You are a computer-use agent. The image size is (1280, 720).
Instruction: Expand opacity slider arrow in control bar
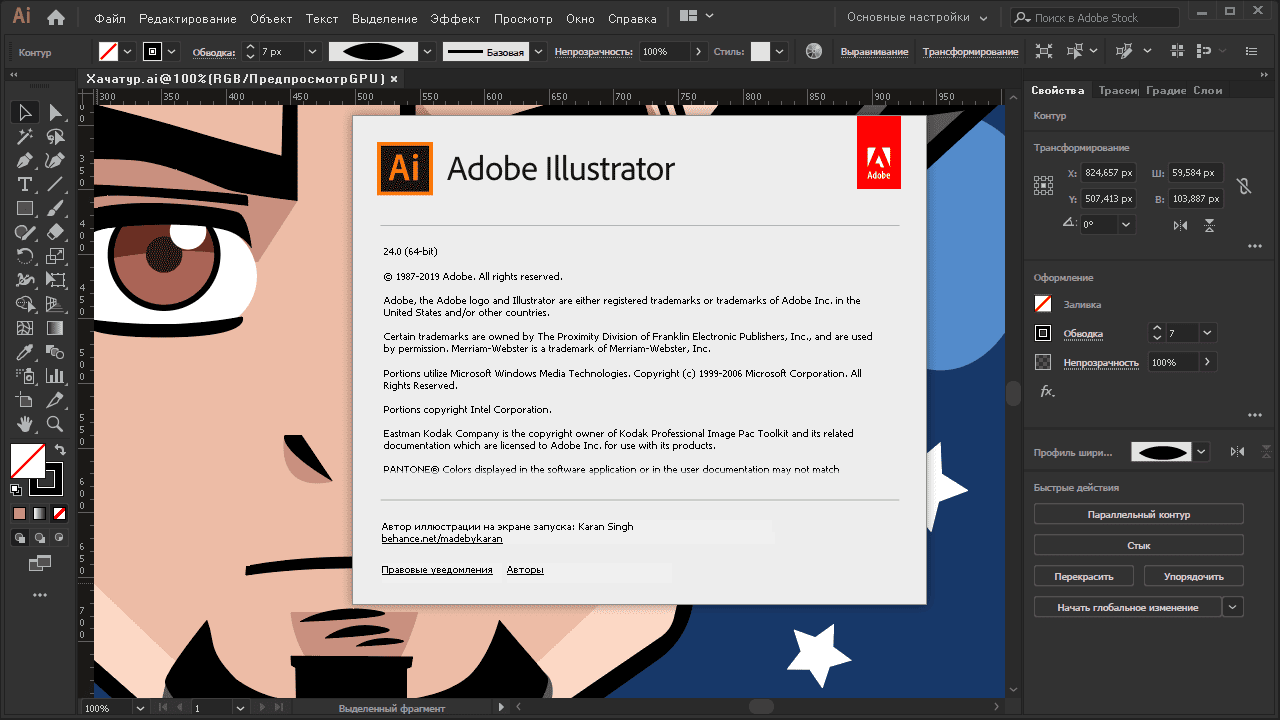coord(697,51)
